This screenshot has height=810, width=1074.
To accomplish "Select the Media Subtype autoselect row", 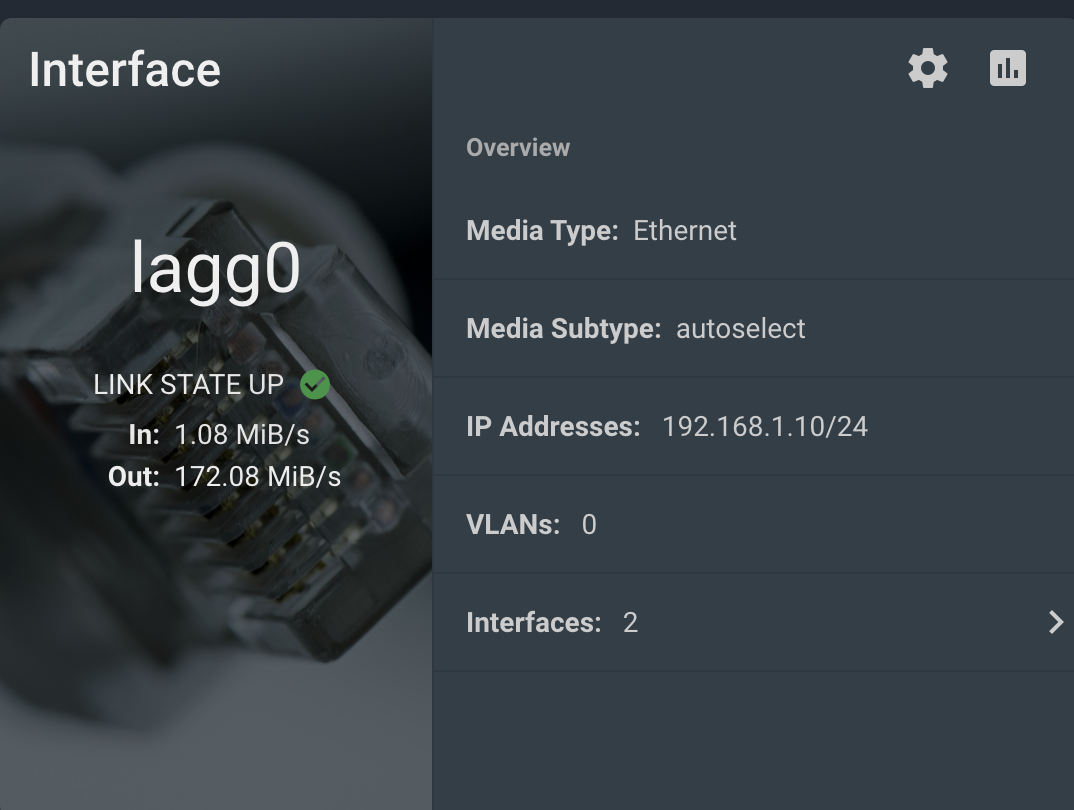I will click(753, 329).
